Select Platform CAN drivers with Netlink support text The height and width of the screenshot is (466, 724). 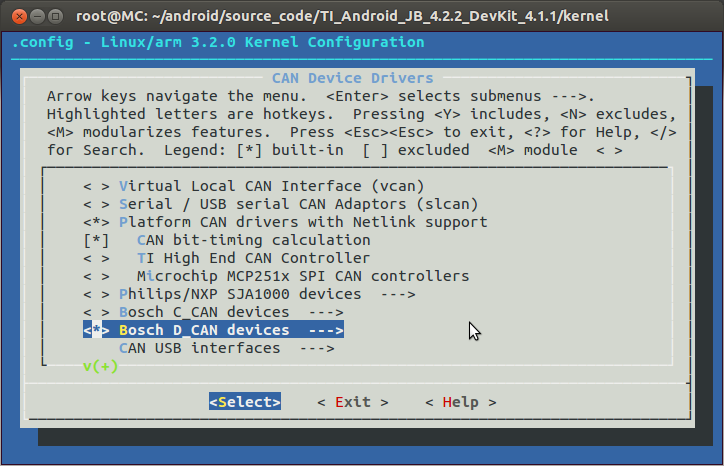(303, 222)
